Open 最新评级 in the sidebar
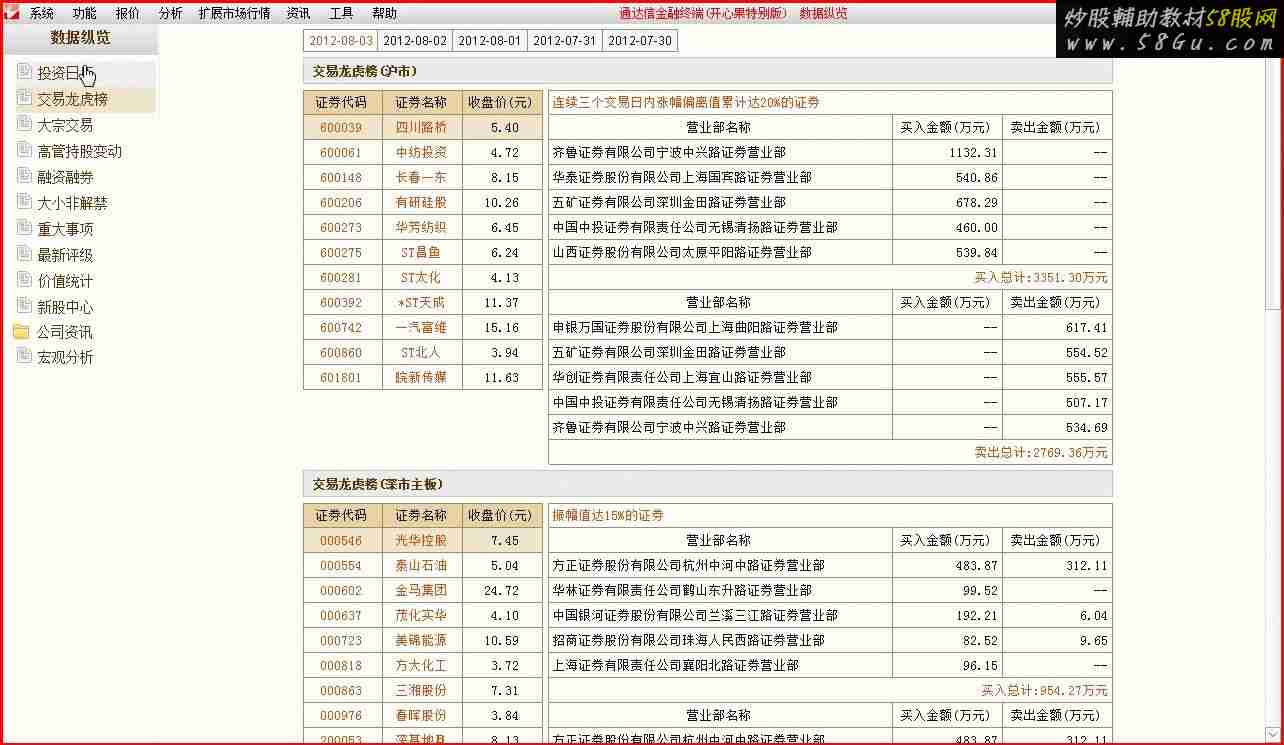 coord(65,255)
